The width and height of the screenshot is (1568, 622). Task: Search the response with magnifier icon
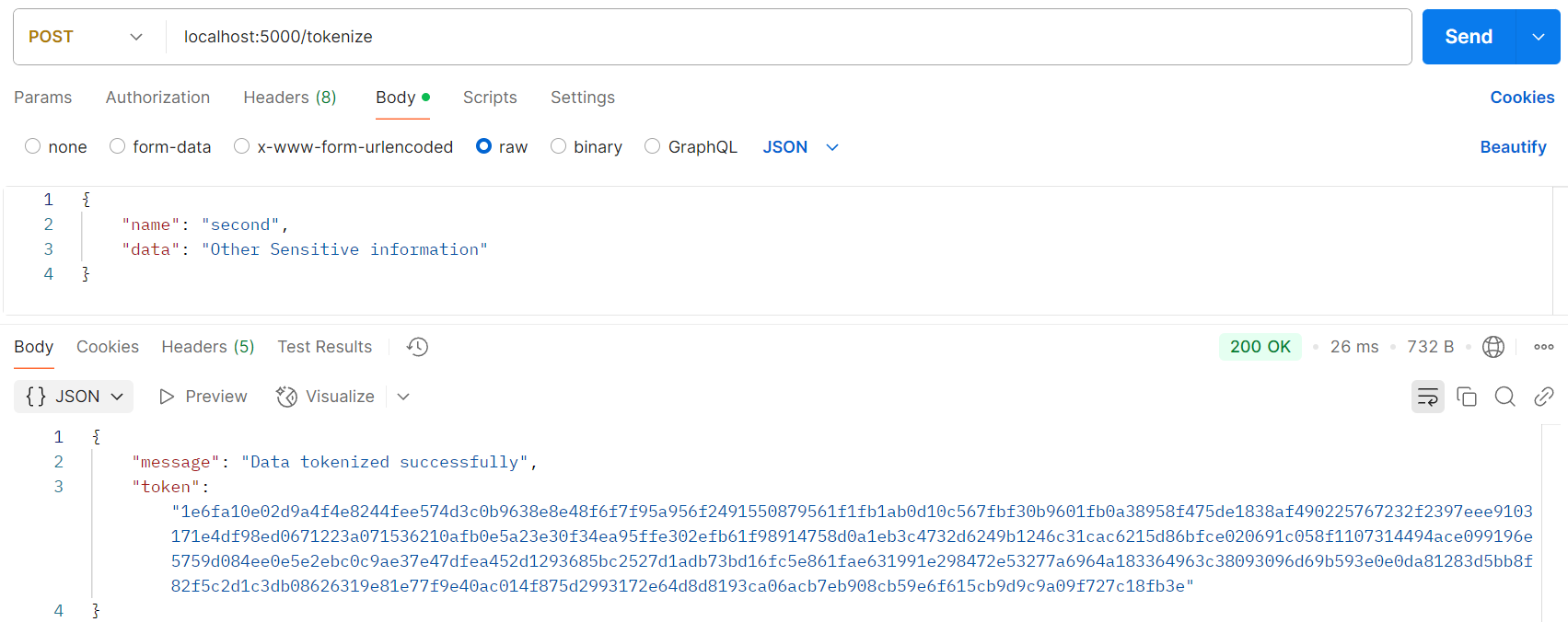tap(1505, 397)
